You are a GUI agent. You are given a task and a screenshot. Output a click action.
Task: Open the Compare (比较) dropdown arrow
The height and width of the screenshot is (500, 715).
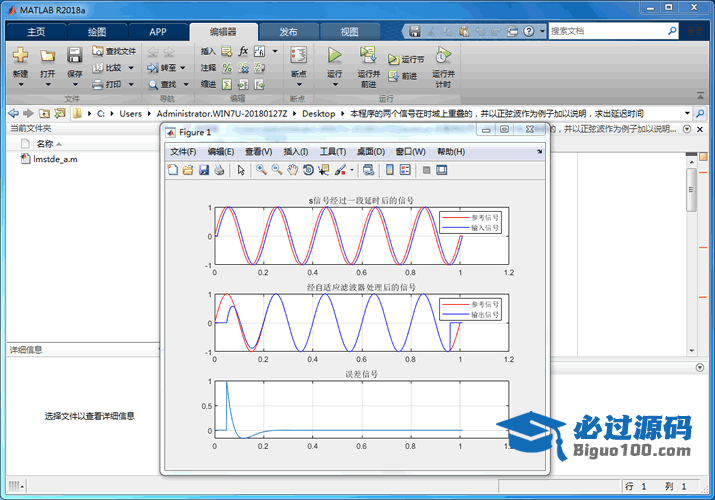[131, 68]
